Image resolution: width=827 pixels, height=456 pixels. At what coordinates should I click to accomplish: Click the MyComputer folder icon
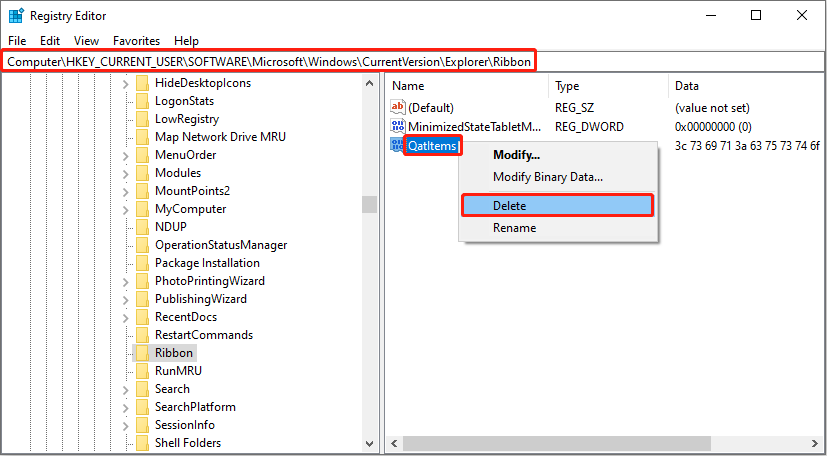tap(142, 209)
